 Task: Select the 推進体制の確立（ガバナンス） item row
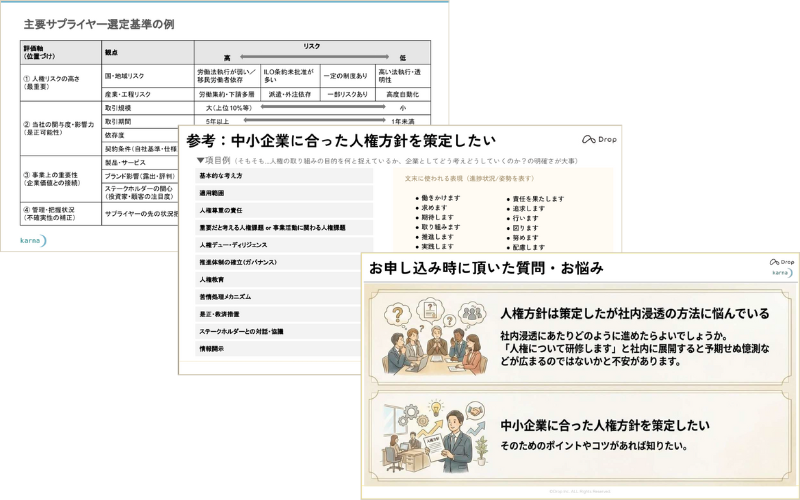click(x=278, y=262)
